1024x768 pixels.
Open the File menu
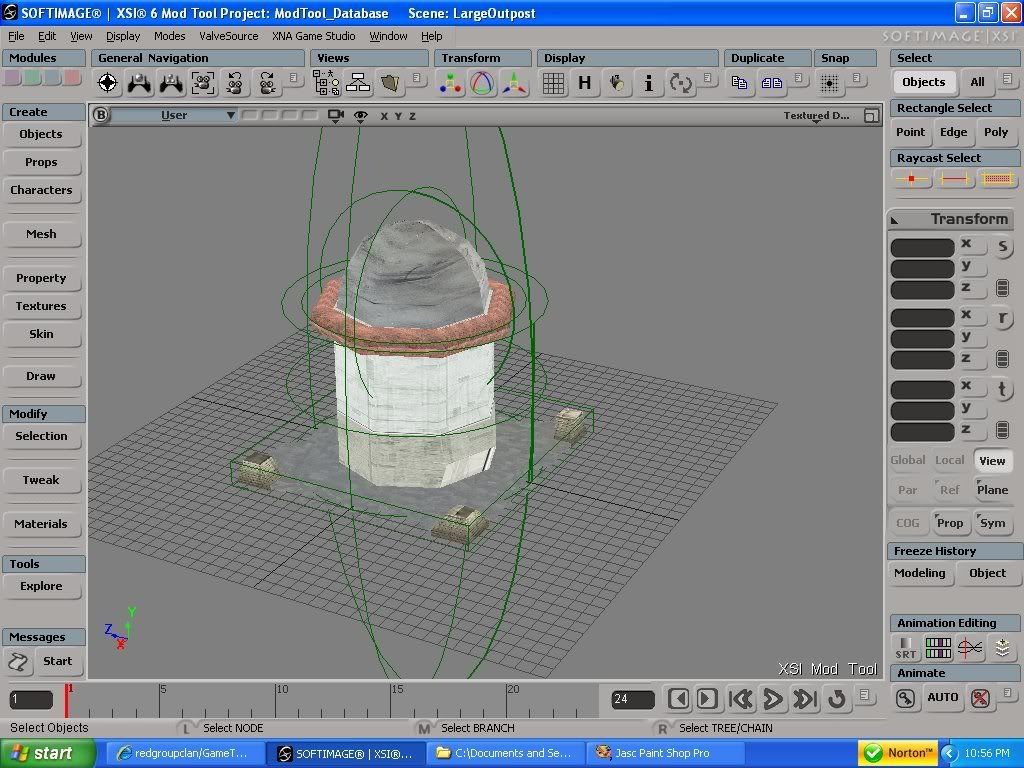(16, 36)
